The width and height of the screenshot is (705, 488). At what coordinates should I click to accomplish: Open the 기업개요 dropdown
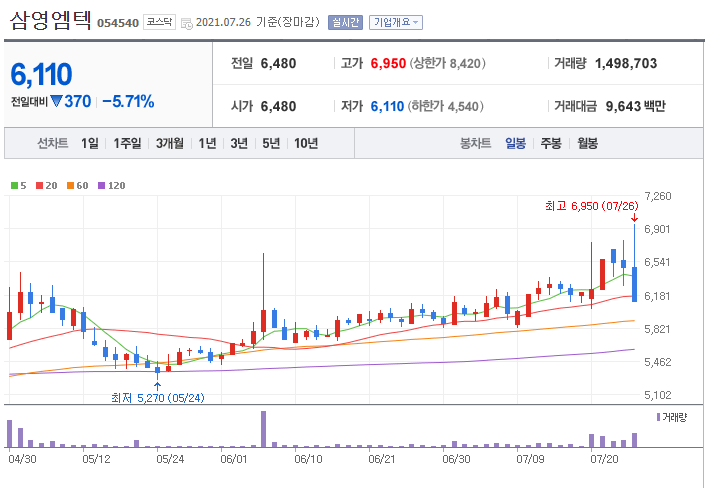coord(396,22)
